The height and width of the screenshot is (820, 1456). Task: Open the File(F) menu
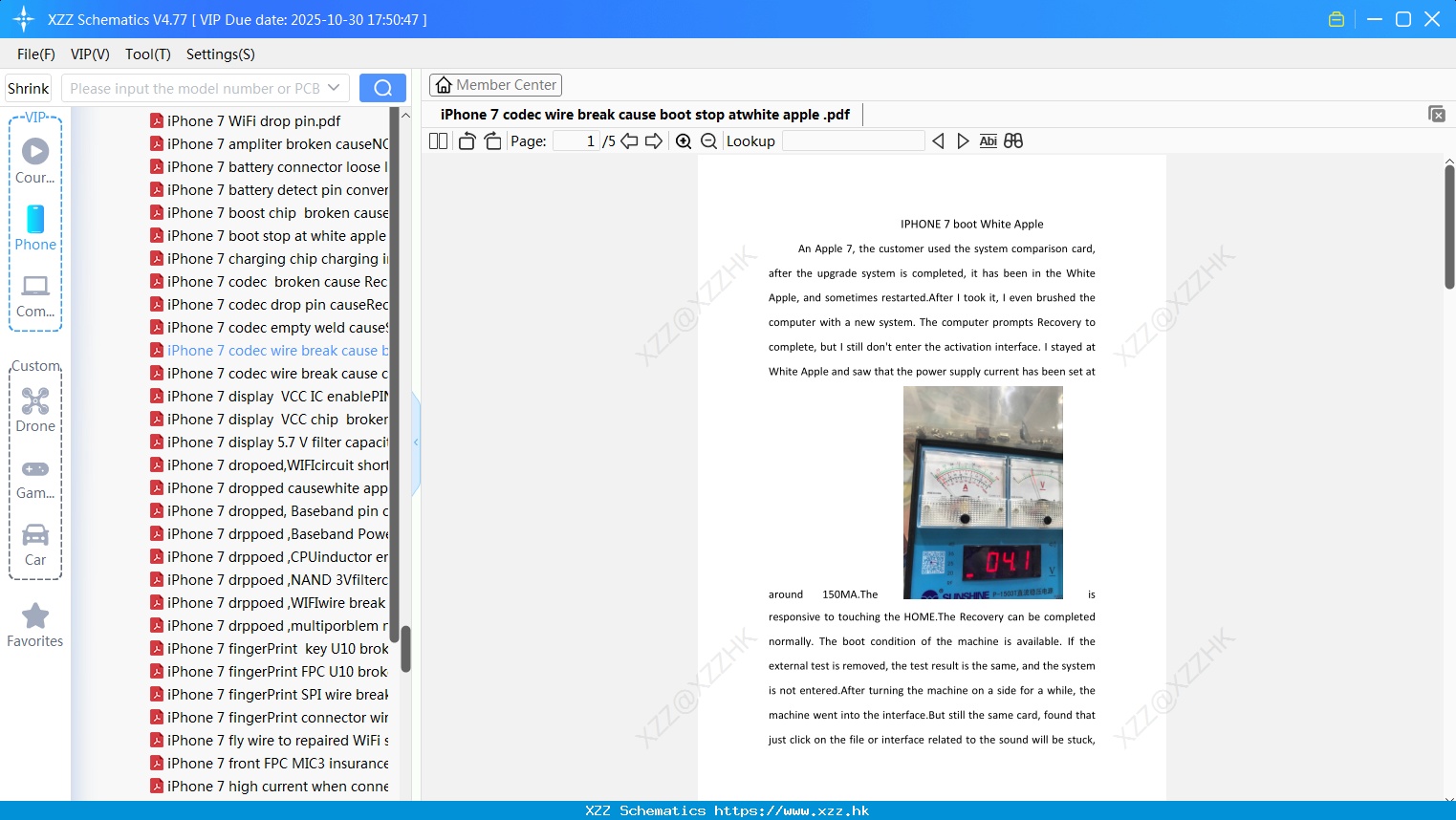(x=36, y=54)
